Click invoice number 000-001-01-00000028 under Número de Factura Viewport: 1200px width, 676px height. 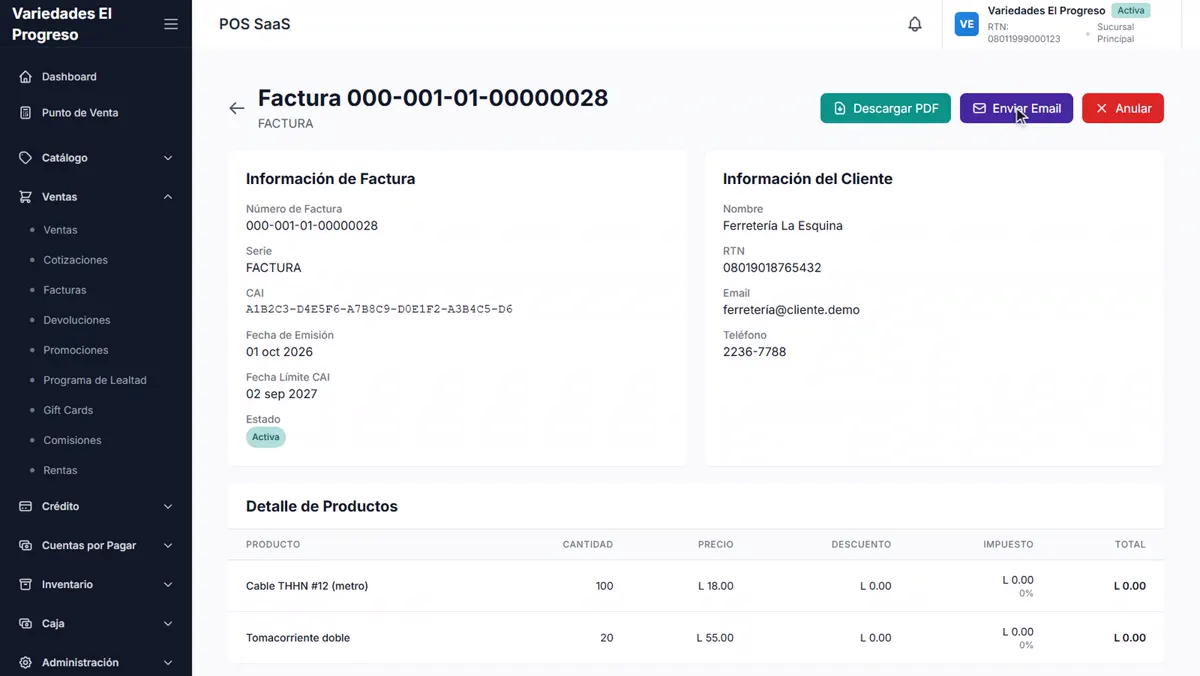click(312, 226)
